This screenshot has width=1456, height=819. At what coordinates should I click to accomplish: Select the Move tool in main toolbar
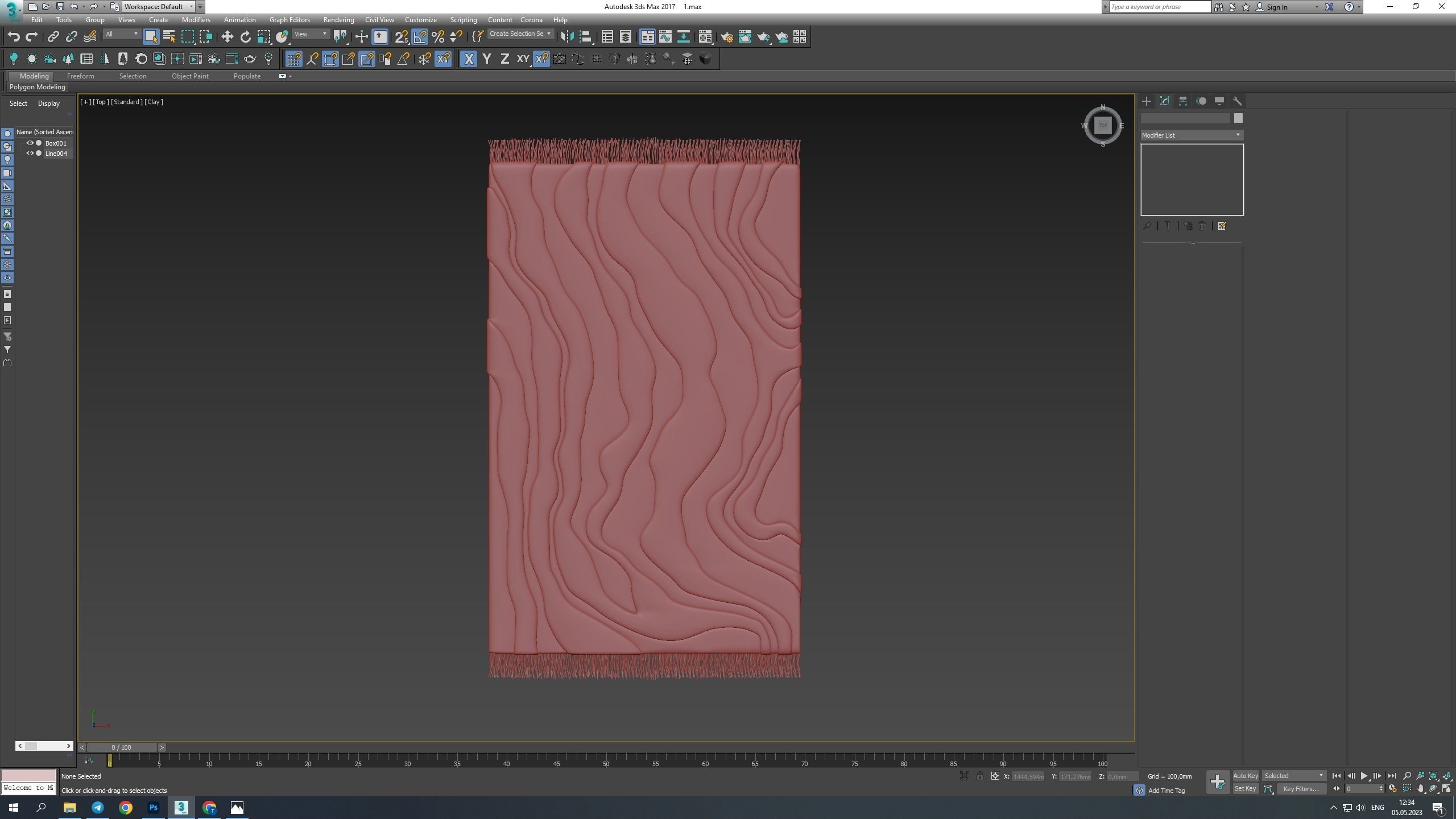pyautogui.click(x=227, y=37)
